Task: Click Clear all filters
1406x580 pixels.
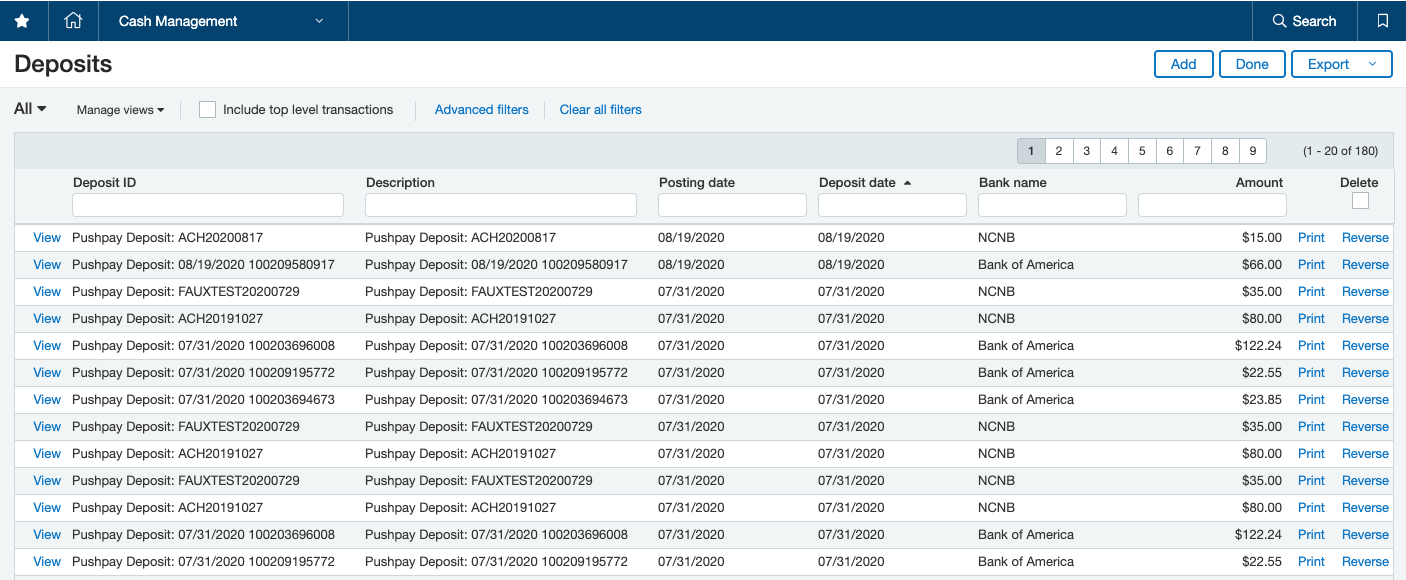Action: (x=600, y=109)
